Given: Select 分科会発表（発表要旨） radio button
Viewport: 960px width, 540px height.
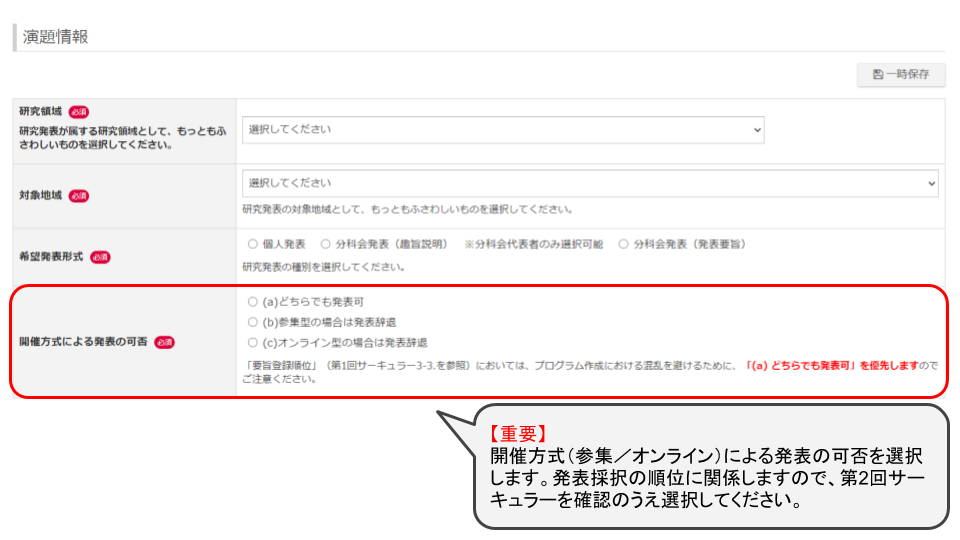Looking at the screenshot, I should pos(624,244).
